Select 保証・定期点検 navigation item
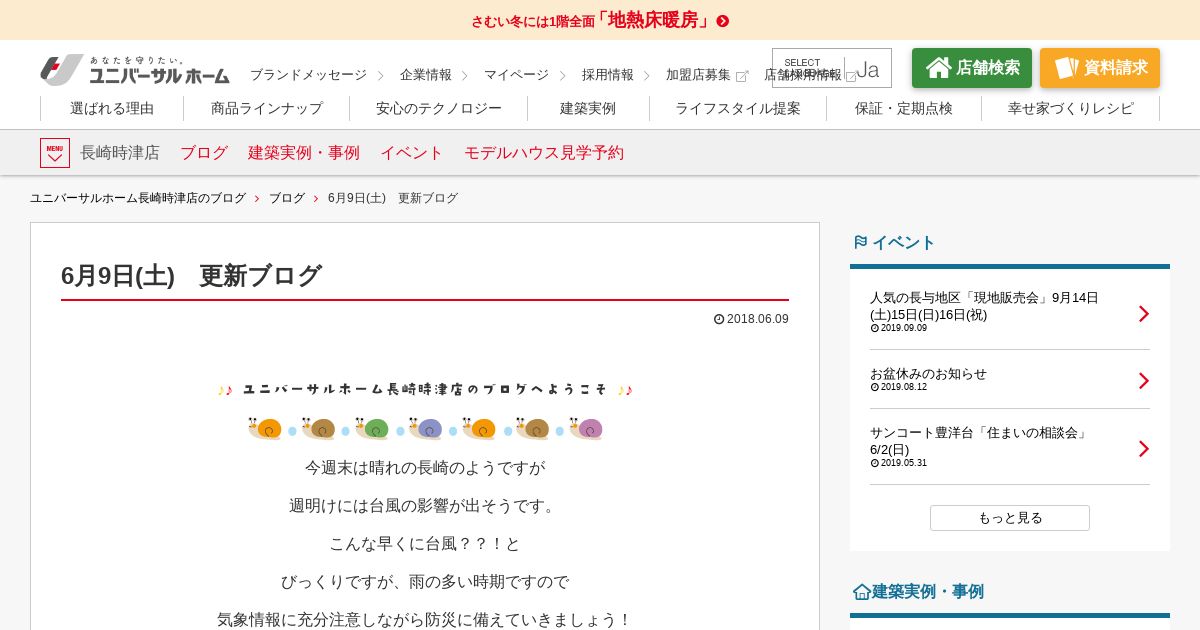The height and width of the screenshot is (630, 1200). point(904,109)
